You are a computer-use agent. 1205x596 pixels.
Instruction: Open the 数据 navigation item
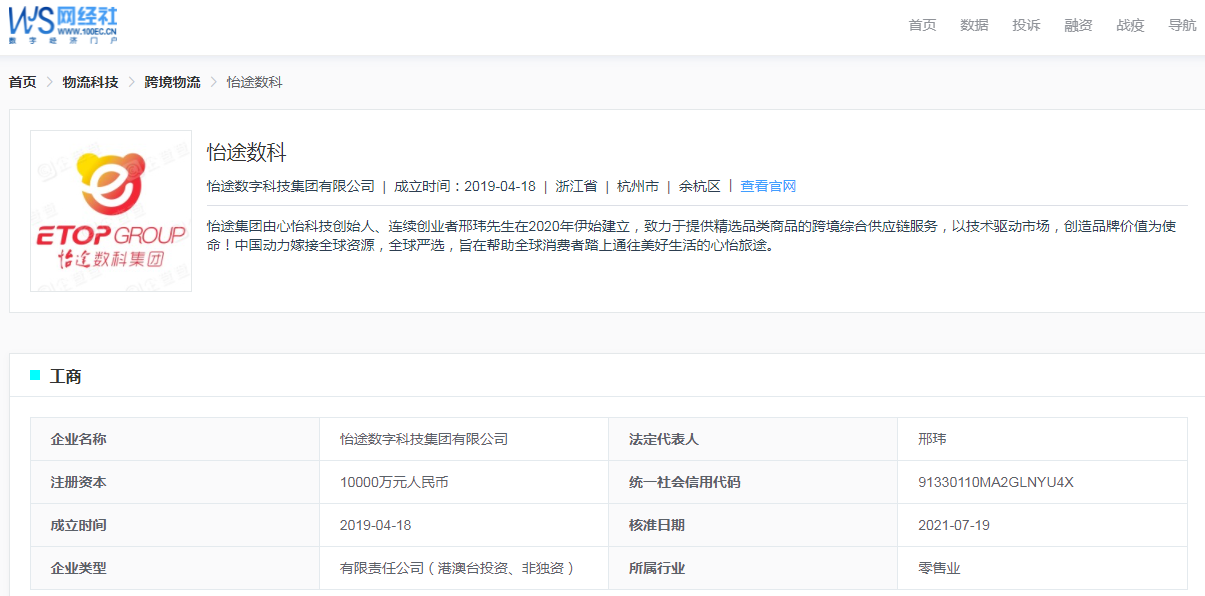click(x=974, y=26)
